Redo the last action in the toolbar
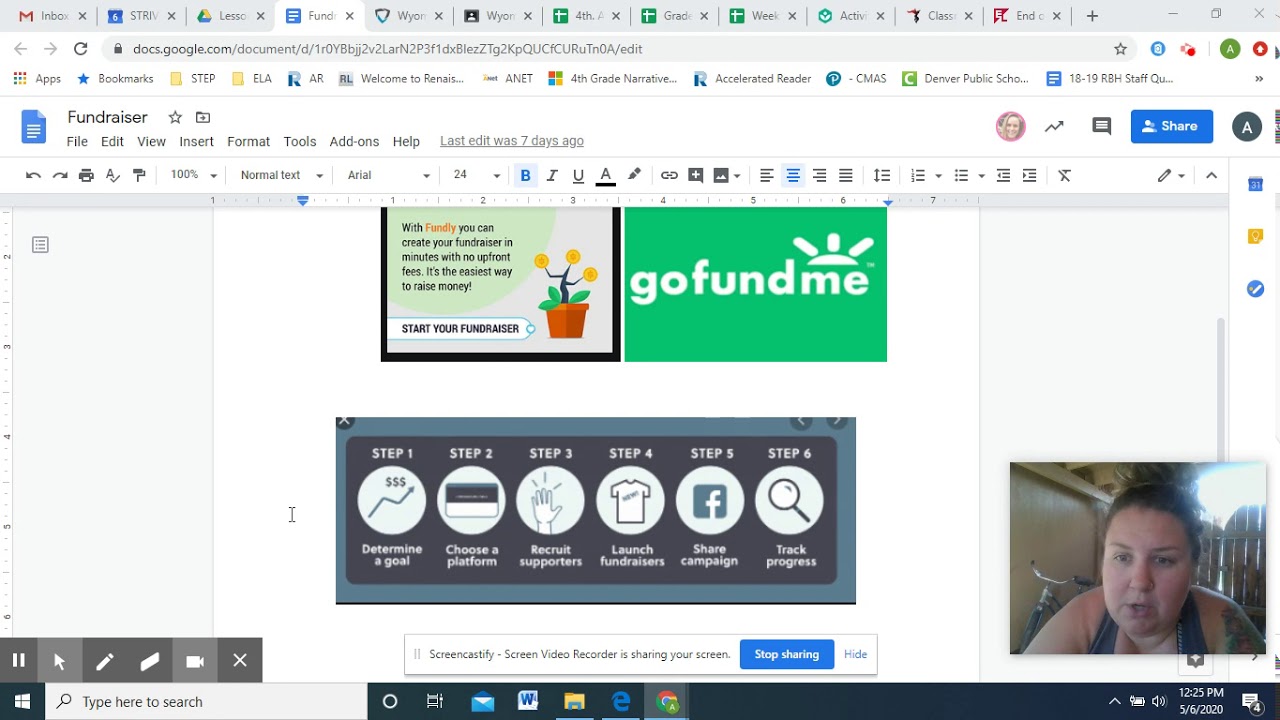The width and height of the screenshot is (1280, 720). (60, 175)
